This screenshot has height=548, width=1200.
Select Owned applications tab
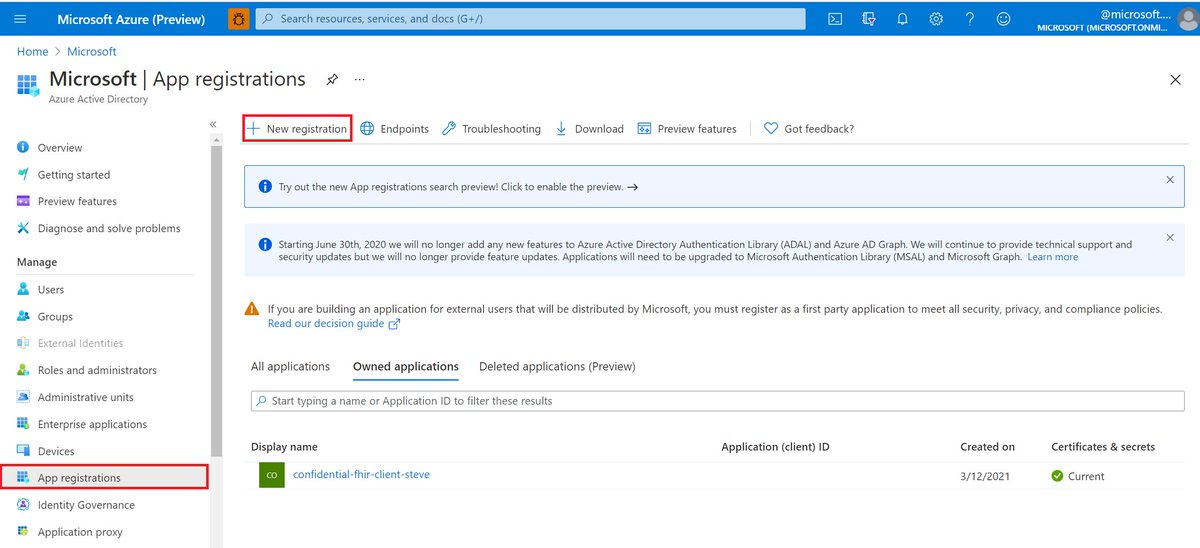click(x=406, y=367)
